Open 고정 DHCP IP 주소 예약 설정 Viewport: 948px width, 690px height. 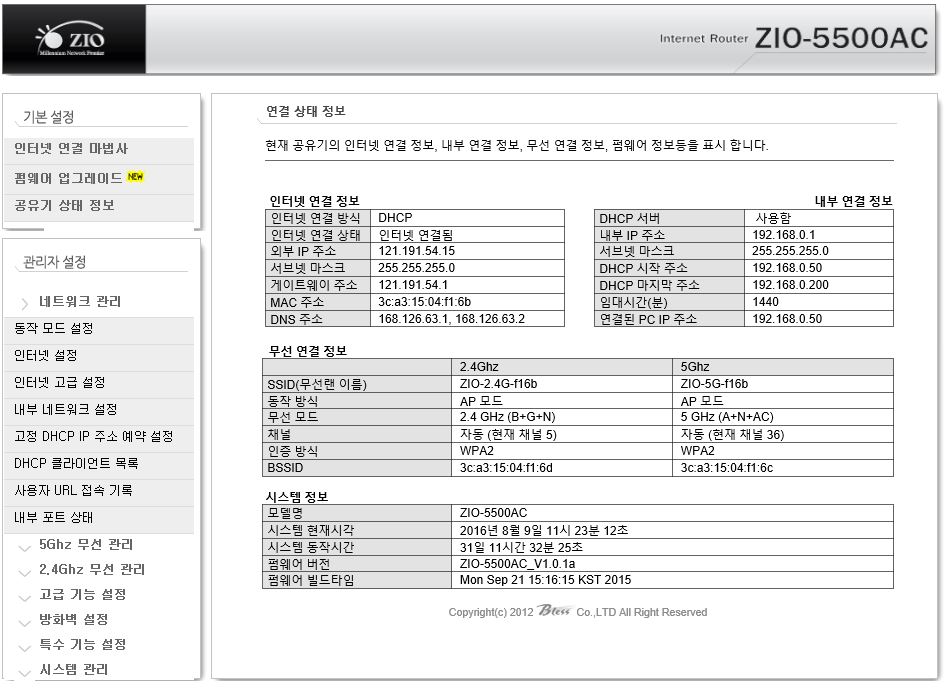click(93, 437)
